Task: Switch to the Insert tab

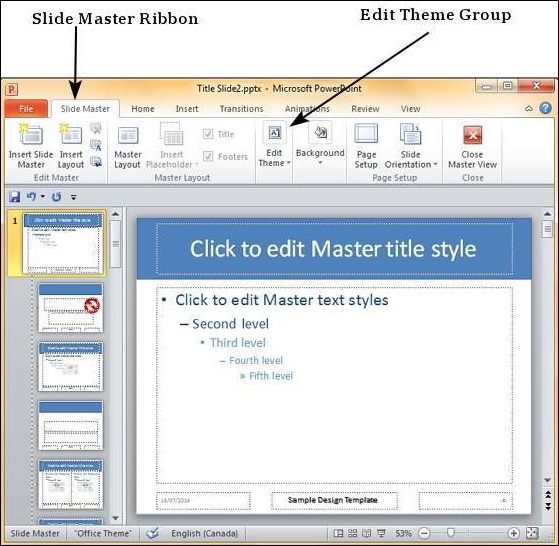Action: click(187, 109)
